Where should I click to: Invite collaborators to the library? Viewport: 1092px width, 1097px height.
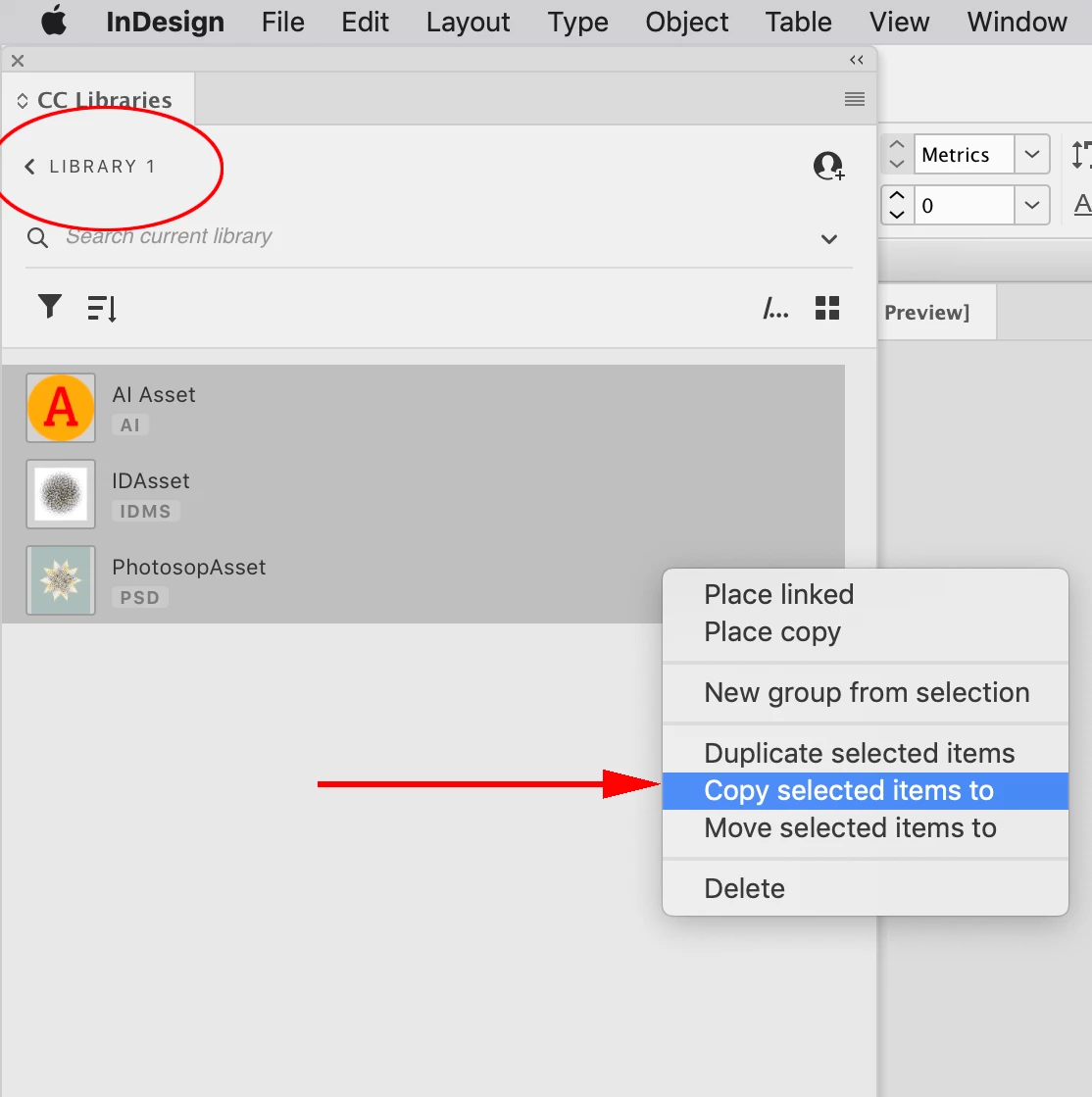tap(829, 167)
